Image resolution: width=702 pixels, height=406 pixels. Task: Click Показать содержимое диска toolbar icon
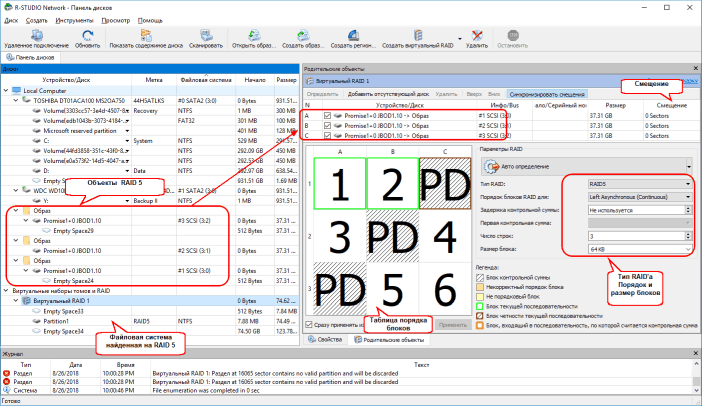click(x=146, y=36)
